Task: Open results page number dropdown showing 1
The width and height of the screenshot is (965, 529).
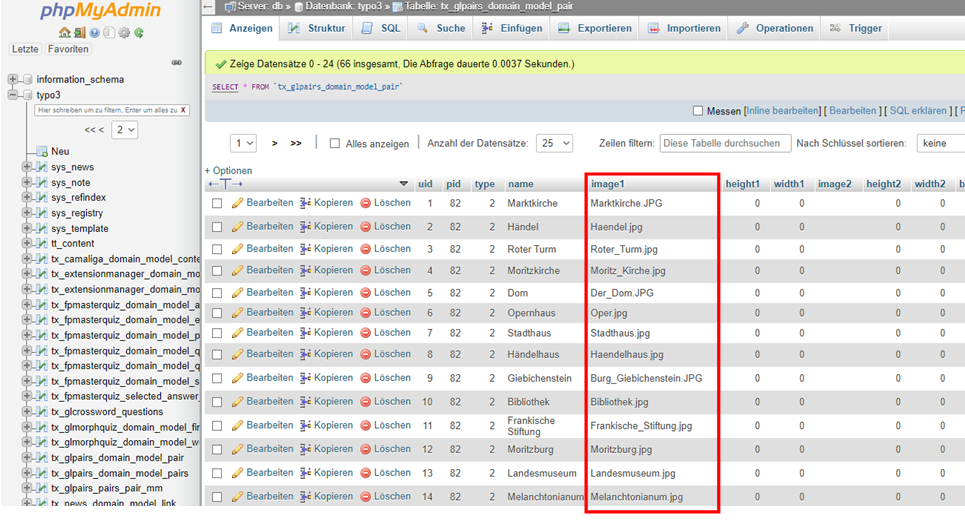Action: 243,143
